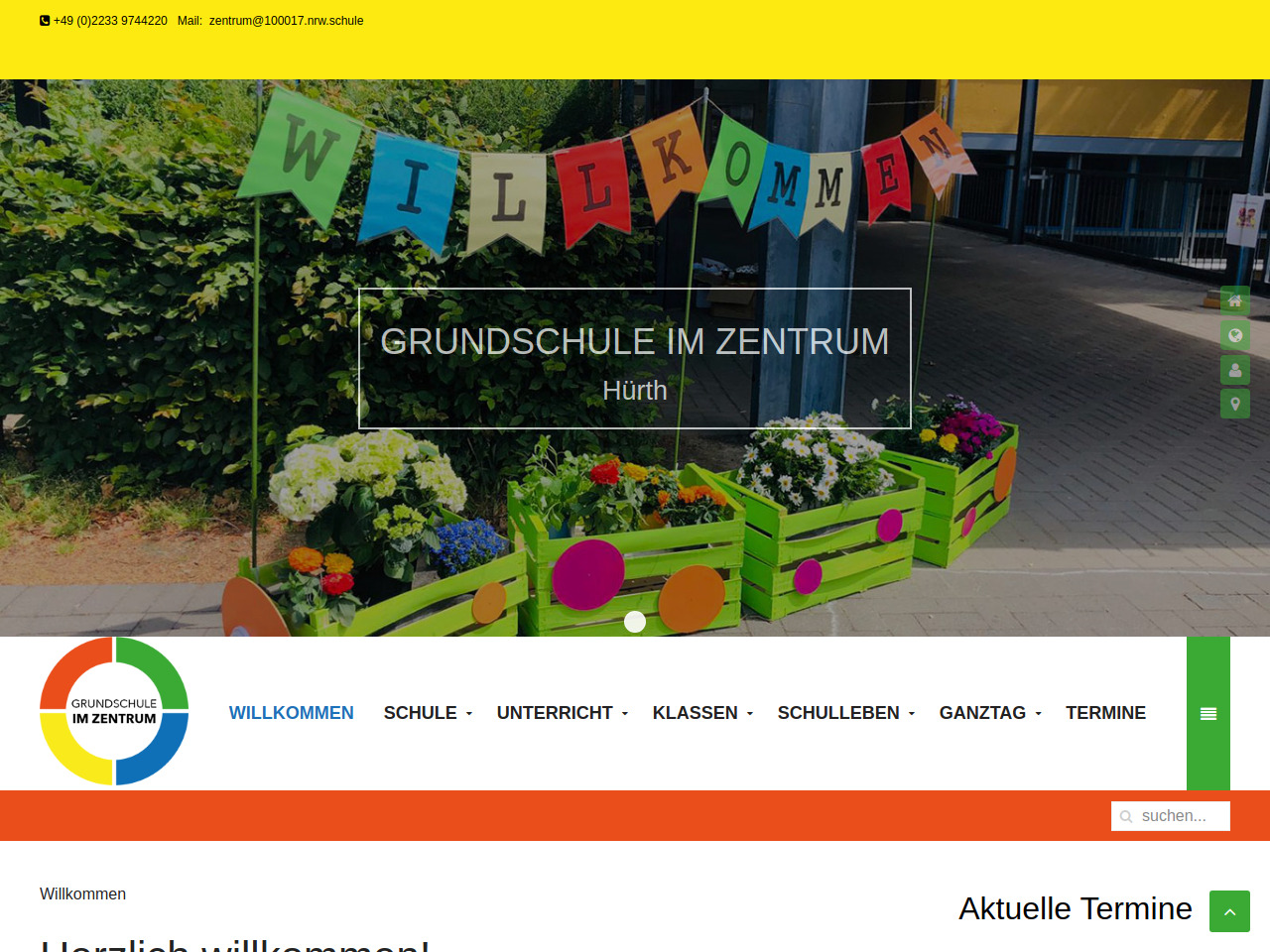Expand the KLASSEN dropdown menu
1270x952 pixels.
click(x=702, y=713)
